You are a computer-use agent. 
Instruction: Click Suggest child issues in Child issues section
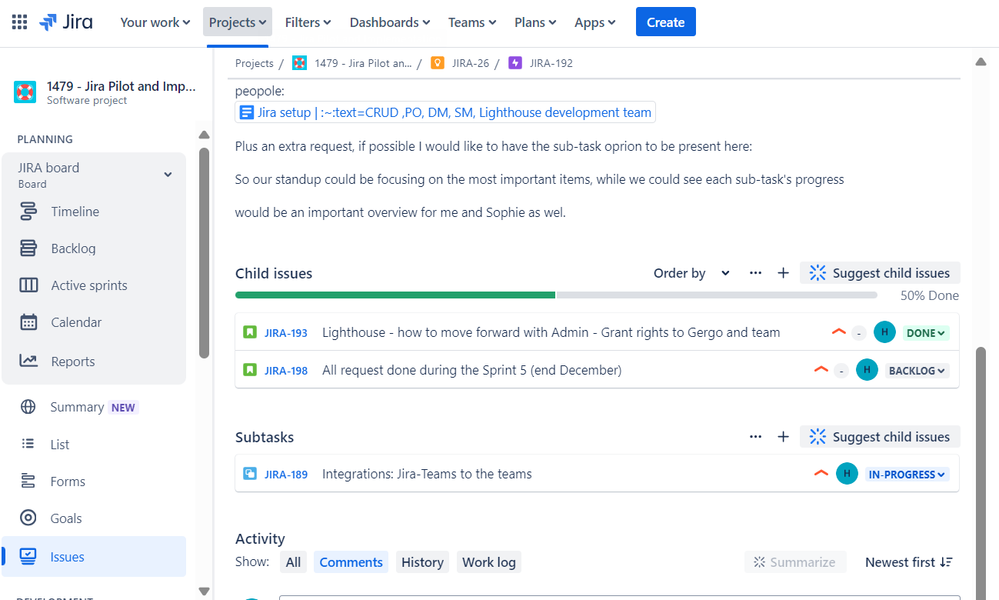pos(880,273)
